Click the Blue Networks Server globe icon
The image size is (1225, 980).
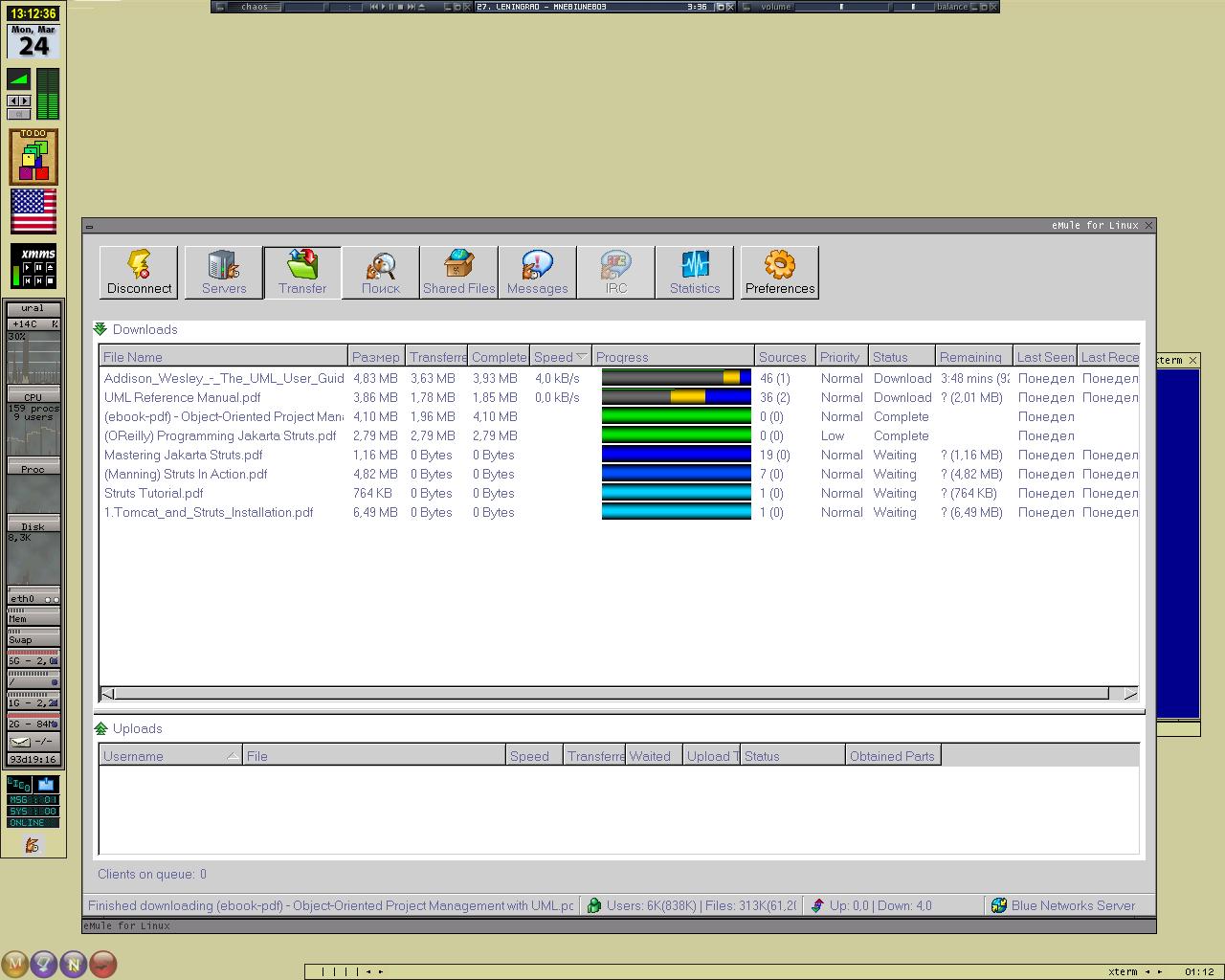(x=999, y=905)
